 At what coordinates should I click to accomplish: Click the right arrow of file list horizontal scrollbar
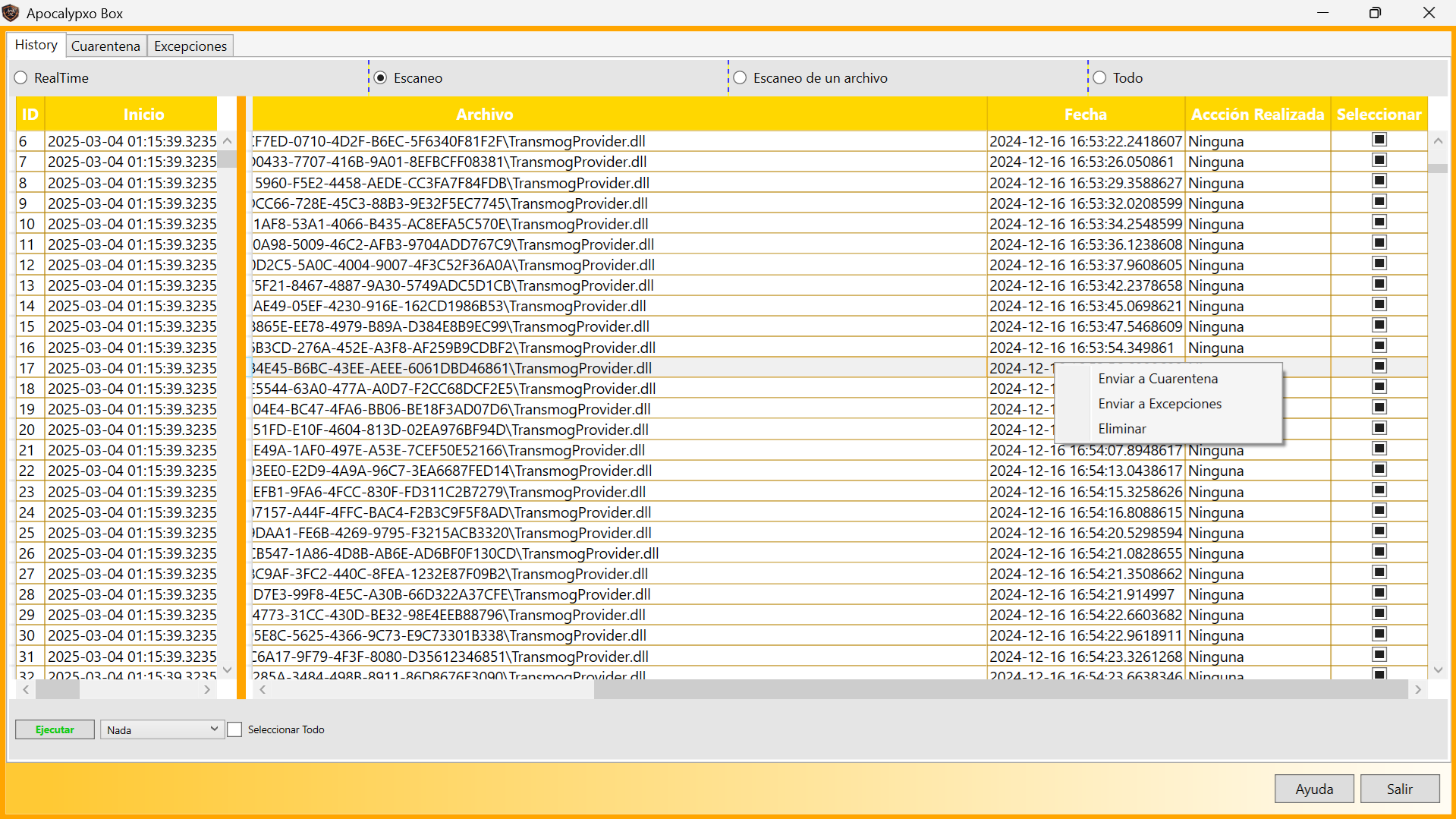click(x=1418, y=690)
